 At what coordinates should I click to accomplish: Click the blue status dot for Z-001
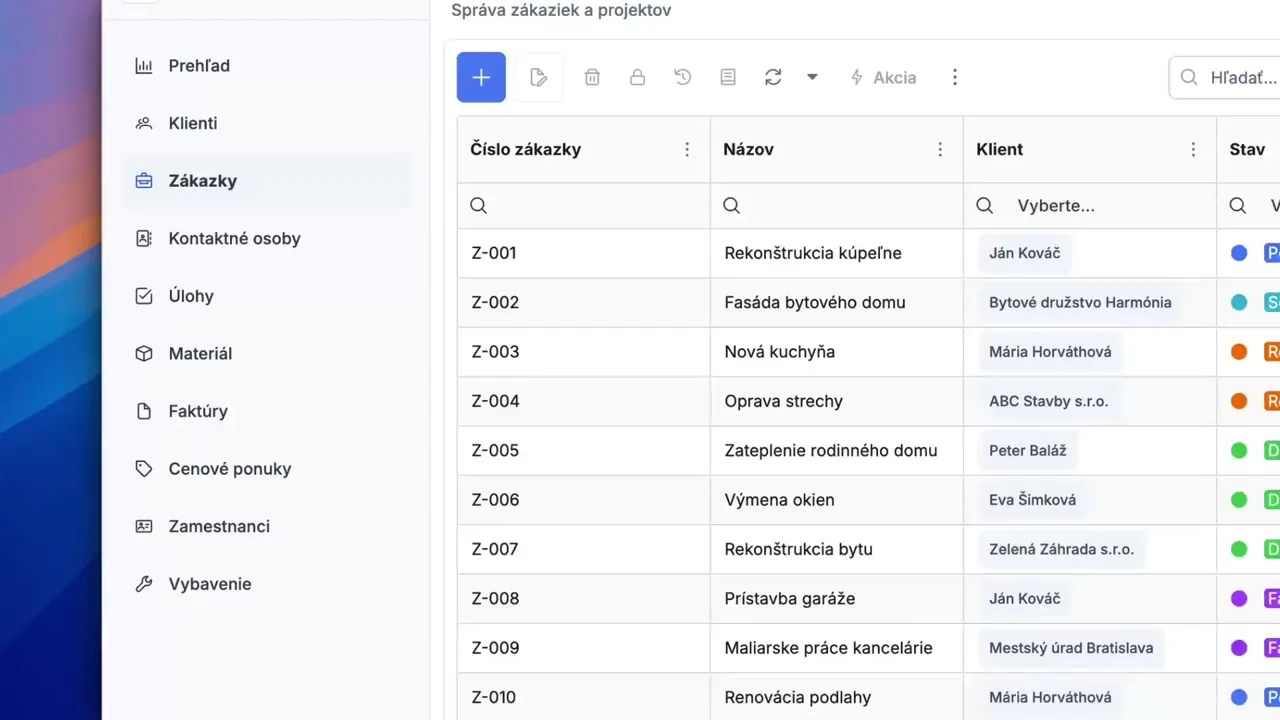point(1239,253)
